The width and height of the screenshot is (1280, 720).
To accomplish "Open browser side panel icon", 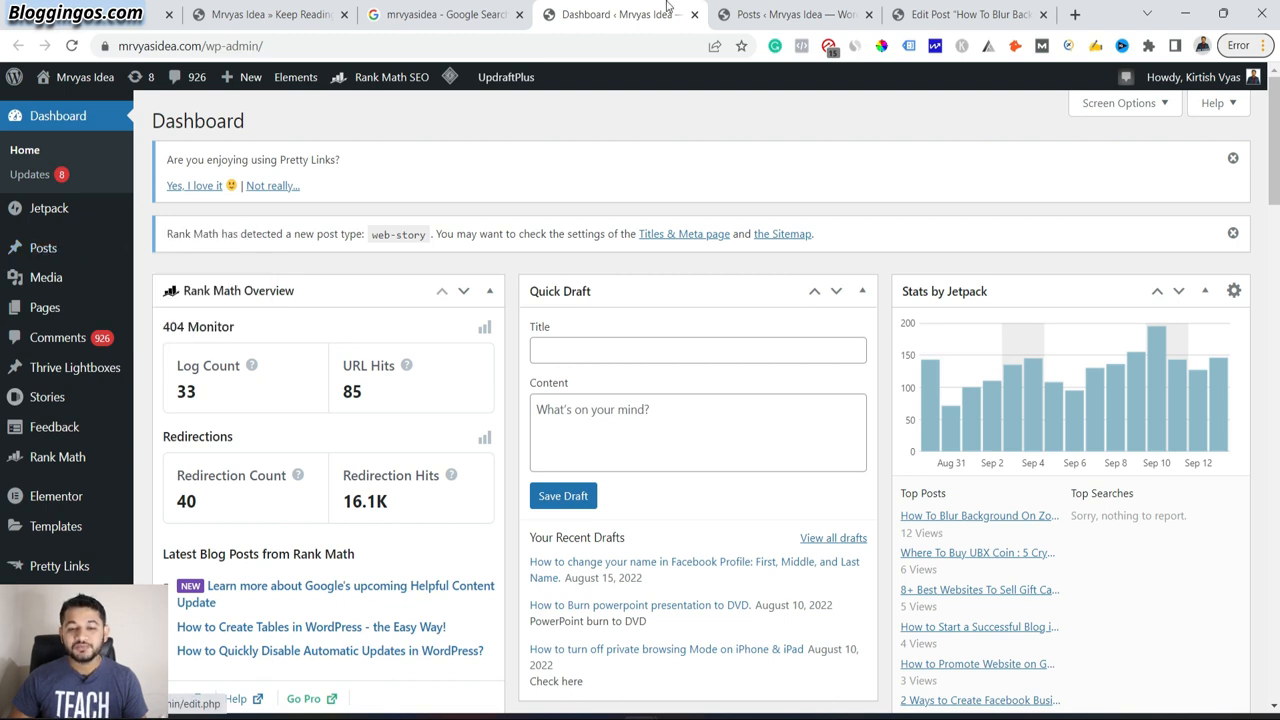I will (x=1175, y=46).
